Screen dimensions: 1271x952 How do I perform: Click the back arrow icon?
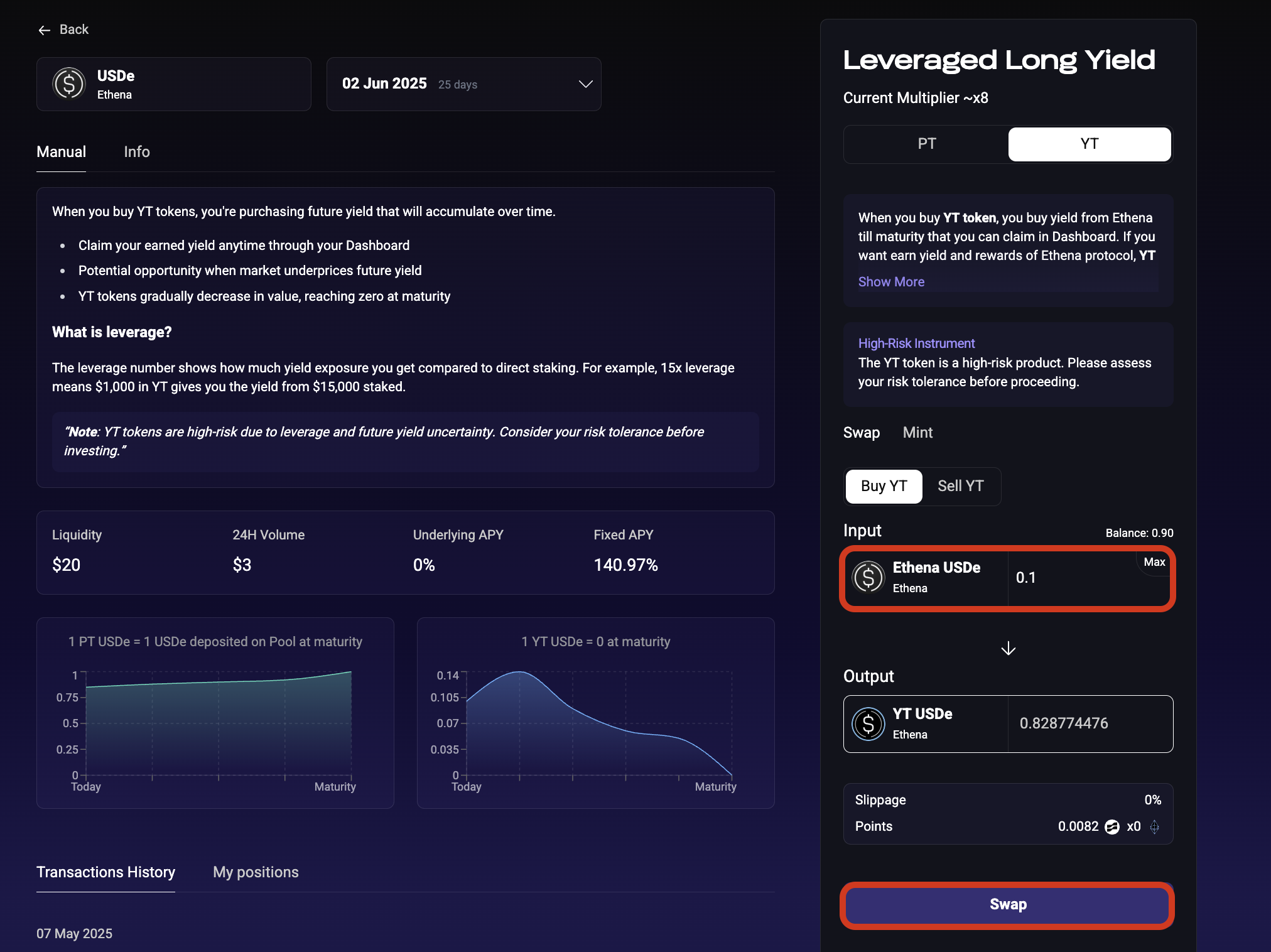pos(44,30)
